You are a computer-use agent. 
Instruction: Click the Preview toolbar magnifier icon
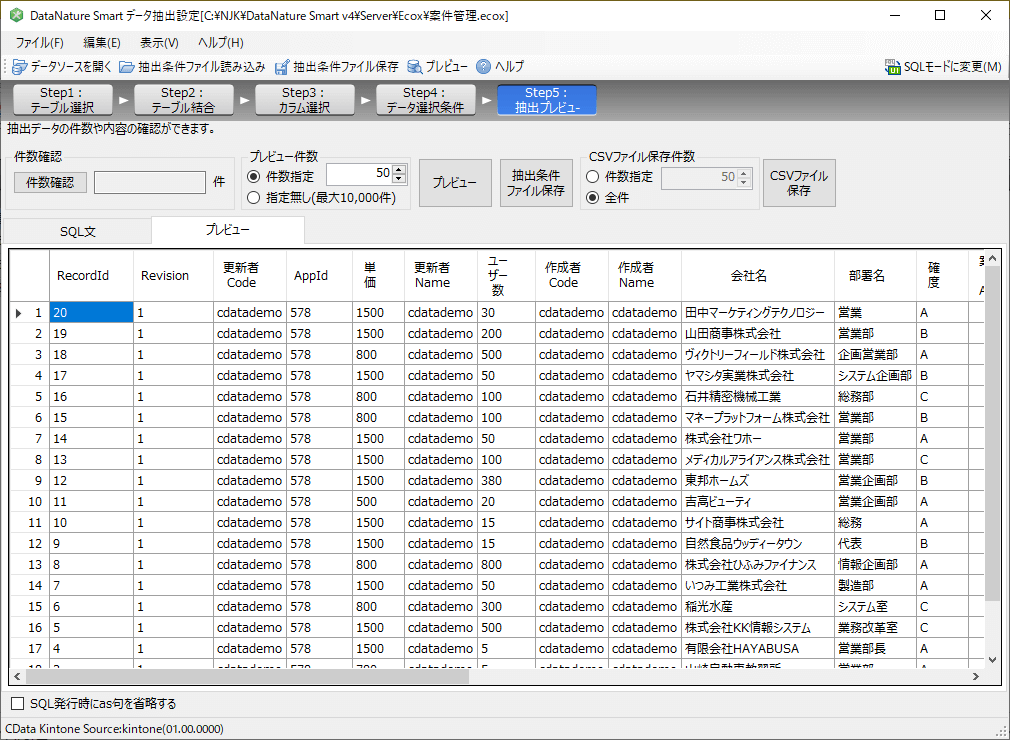pyautogui.click(x=414, y=67)
